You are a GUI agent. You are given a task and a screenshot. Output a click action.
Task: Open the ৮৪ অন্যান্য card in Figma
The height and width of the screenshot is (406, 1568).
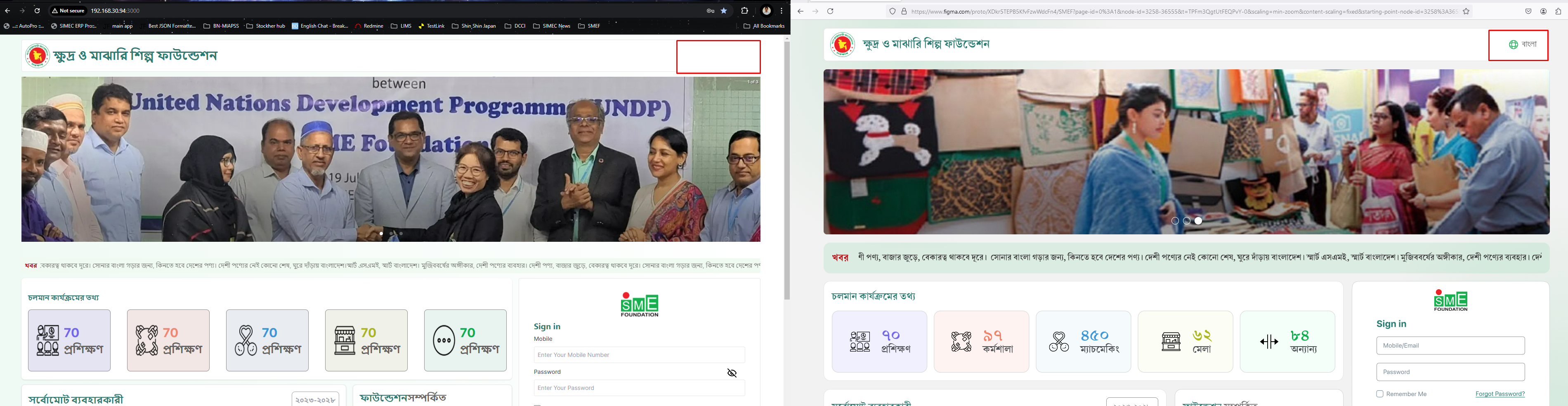pos(1287,342)
